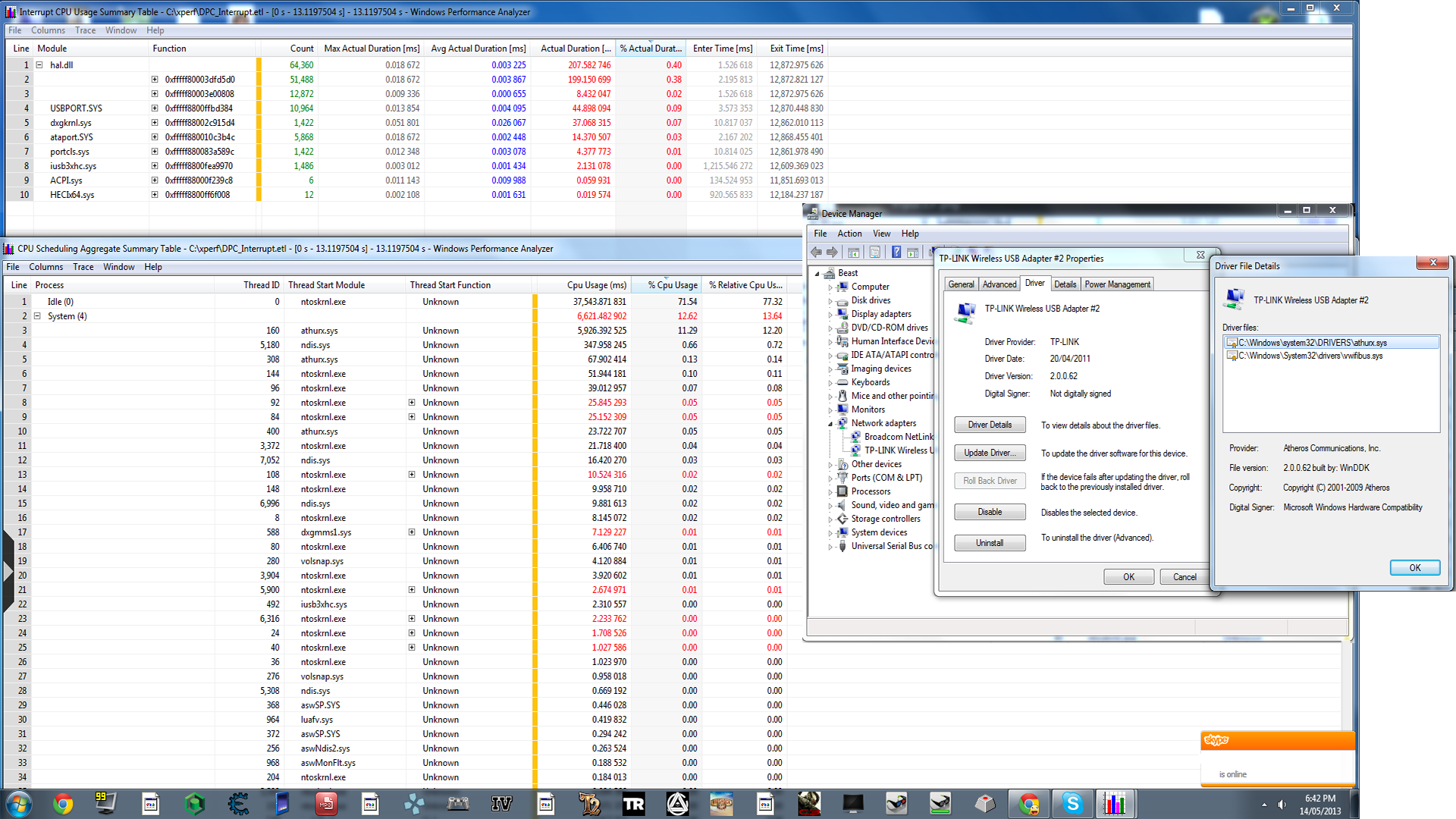Expand the USBPORT.SYS function row
The image size is (1456, 819).
tap(155, 108)
